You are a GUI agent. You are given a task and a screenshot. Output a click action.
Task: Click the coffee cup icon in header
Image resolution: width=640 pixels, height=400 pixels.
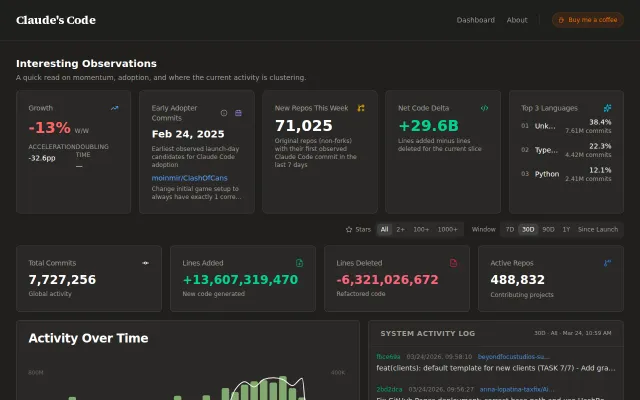(561, 20)
